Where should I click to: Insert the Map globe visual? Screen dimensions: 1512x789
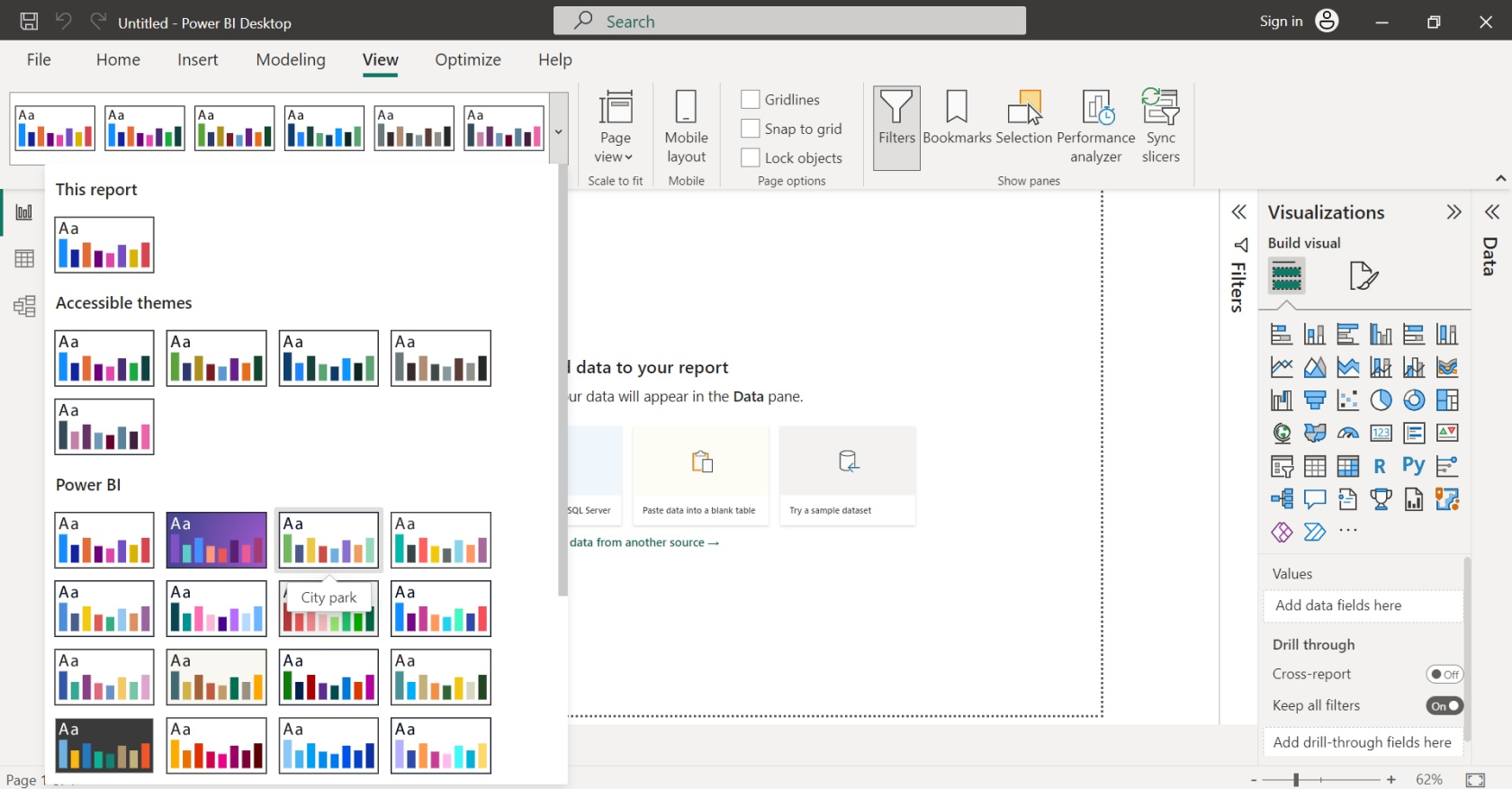click(1282, 434)
